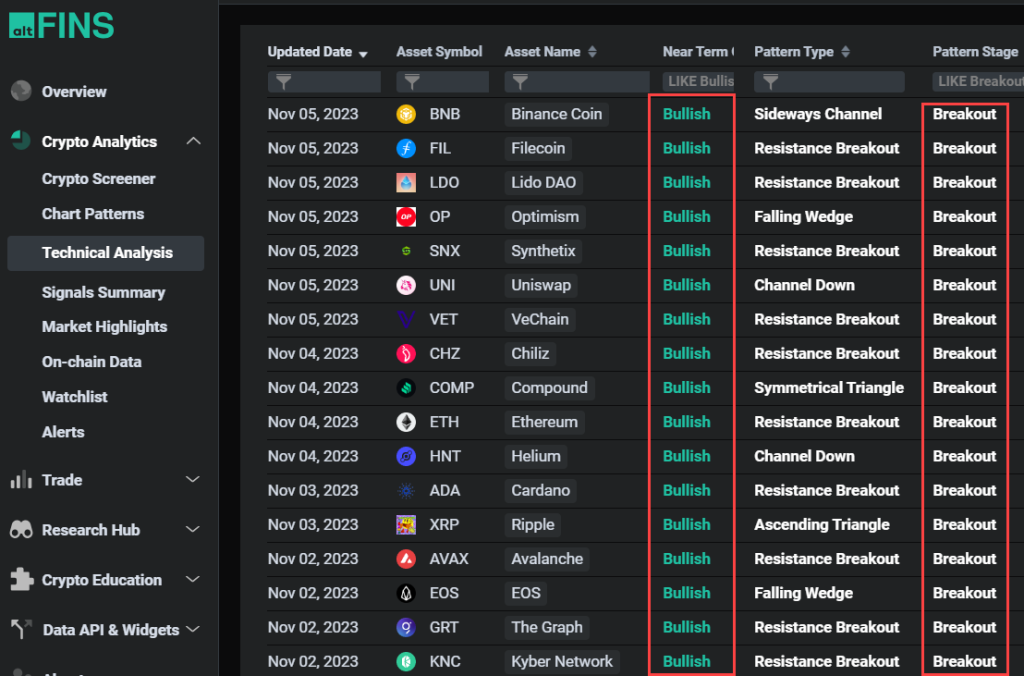Screen dimensions: 1024x676
Task: Select the Overview sidebar icon
Action: pos(20,91)
